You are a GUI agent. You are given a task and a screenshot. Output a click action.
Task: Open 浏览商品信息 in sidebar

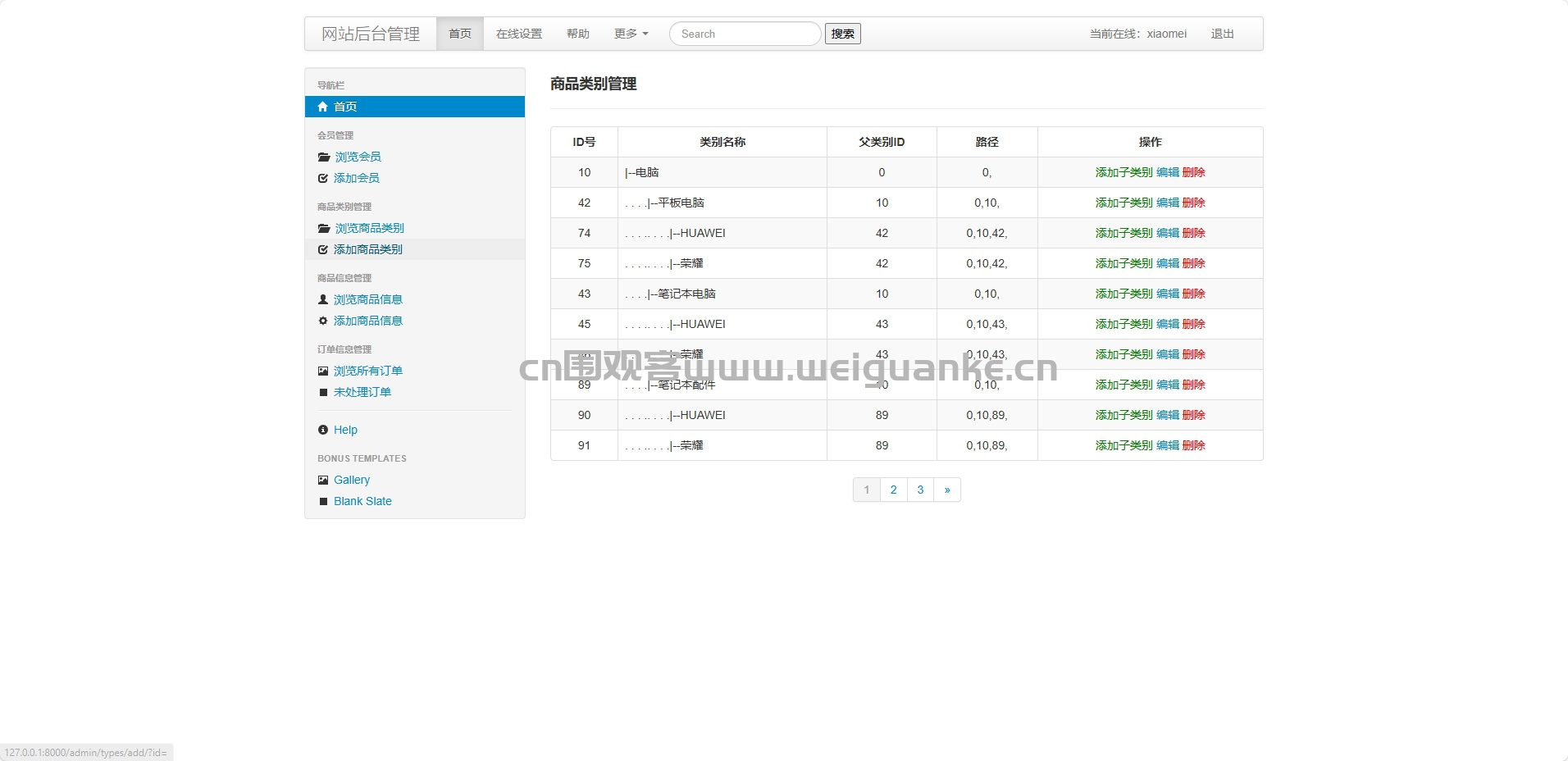coord(368,299)
